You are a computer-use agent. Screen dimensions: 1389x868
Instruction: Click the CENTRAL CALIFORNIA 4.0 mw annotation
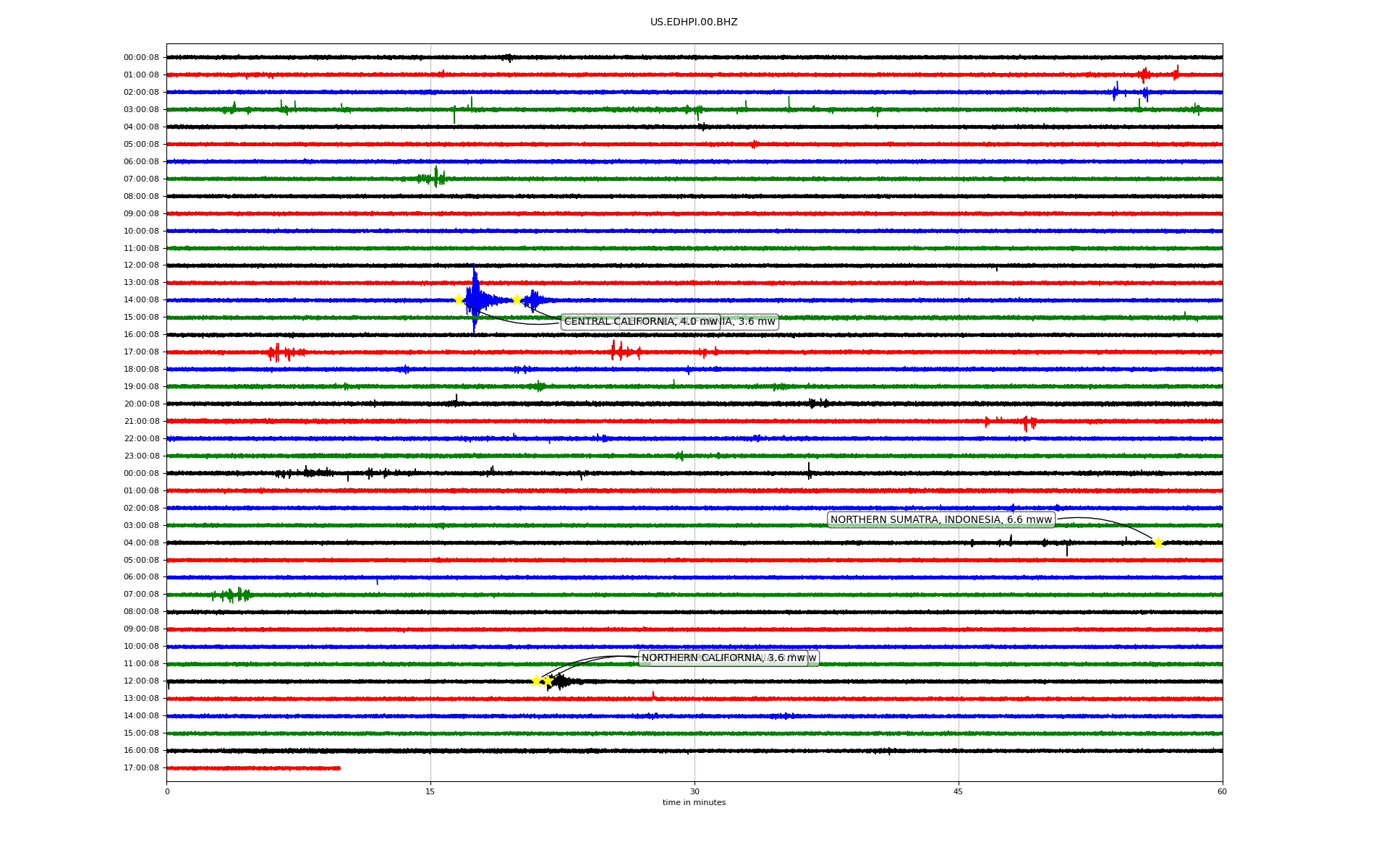tap(640, 322)
